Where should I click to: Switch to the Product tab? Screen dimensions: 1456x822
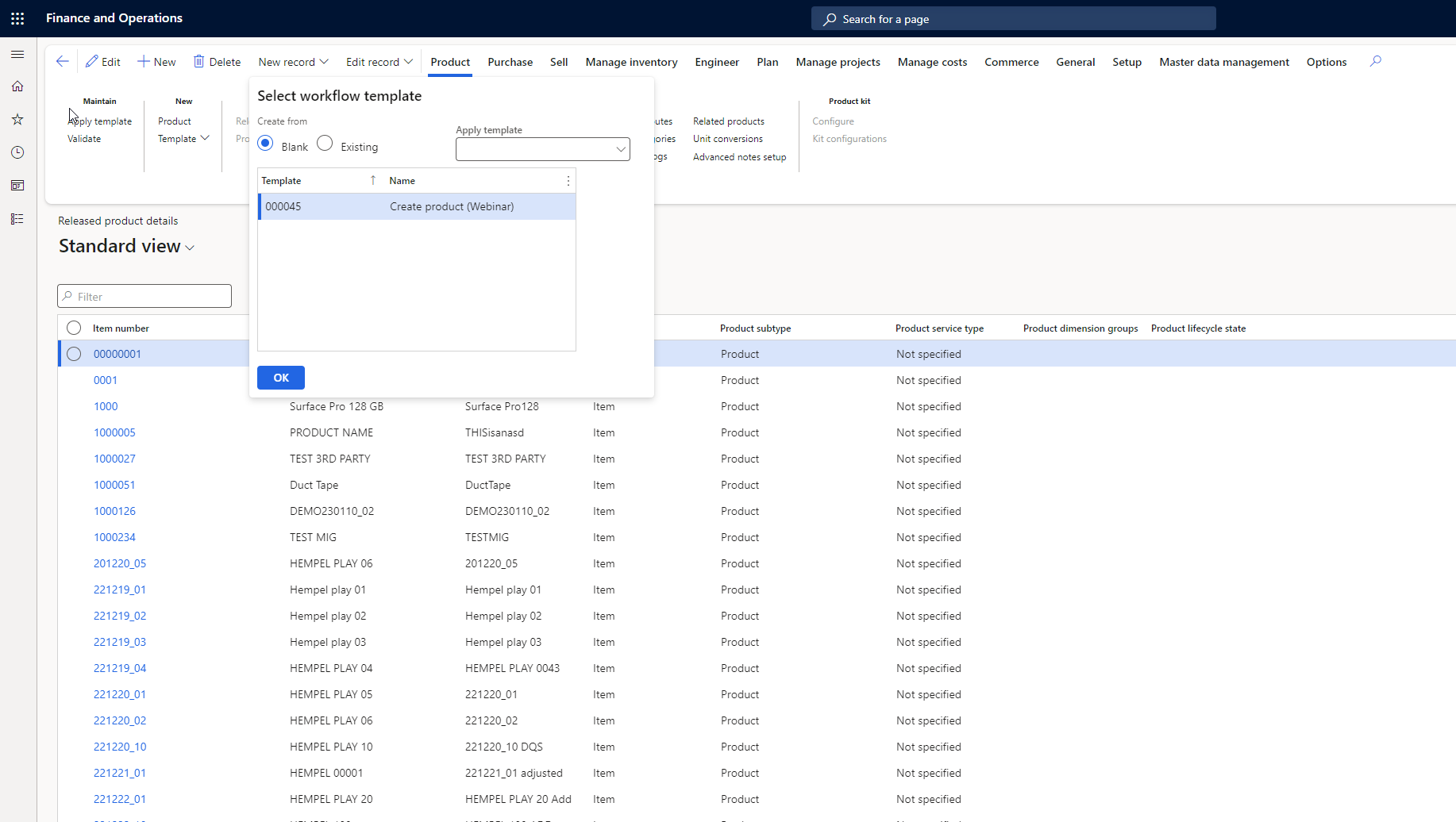(x=450, y=62)
